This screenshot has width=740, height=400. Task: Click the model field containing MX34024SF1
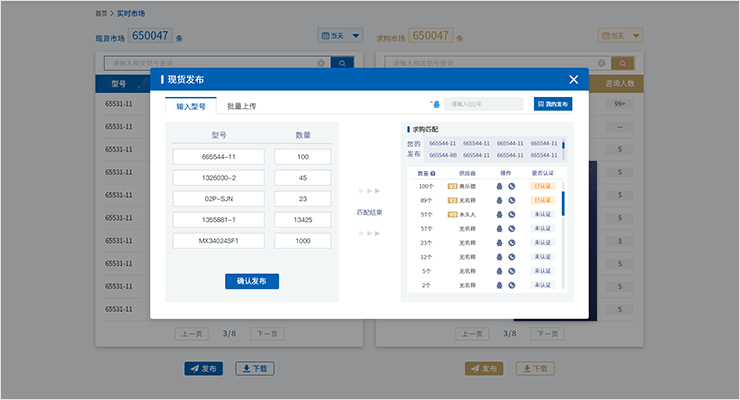point(219,241)
